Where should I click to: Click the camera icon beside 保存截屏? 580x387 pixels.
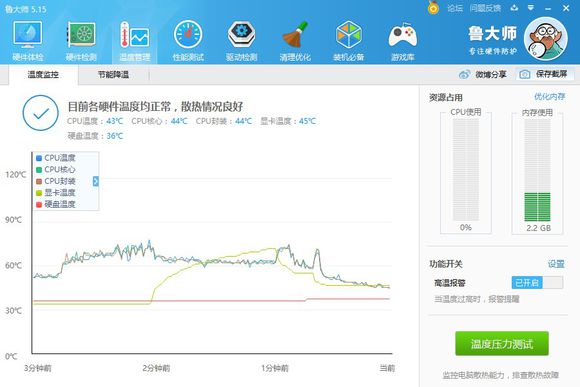point(525,74)
